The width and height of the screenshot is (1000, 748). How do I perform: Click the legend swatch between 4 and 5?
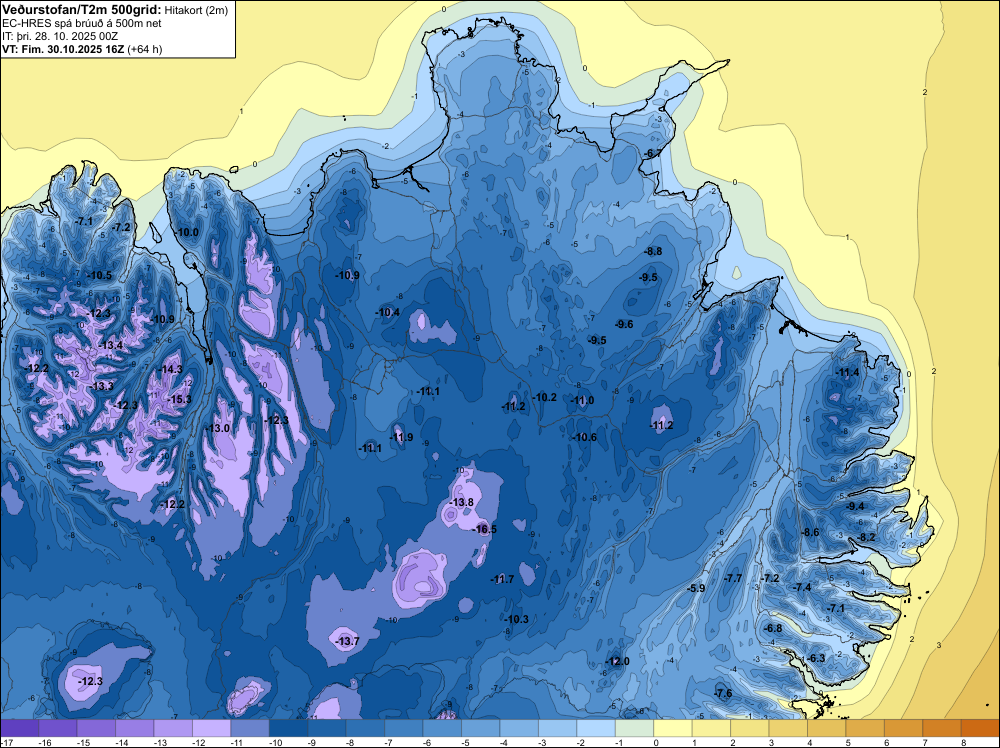click(x=827, y=728)
